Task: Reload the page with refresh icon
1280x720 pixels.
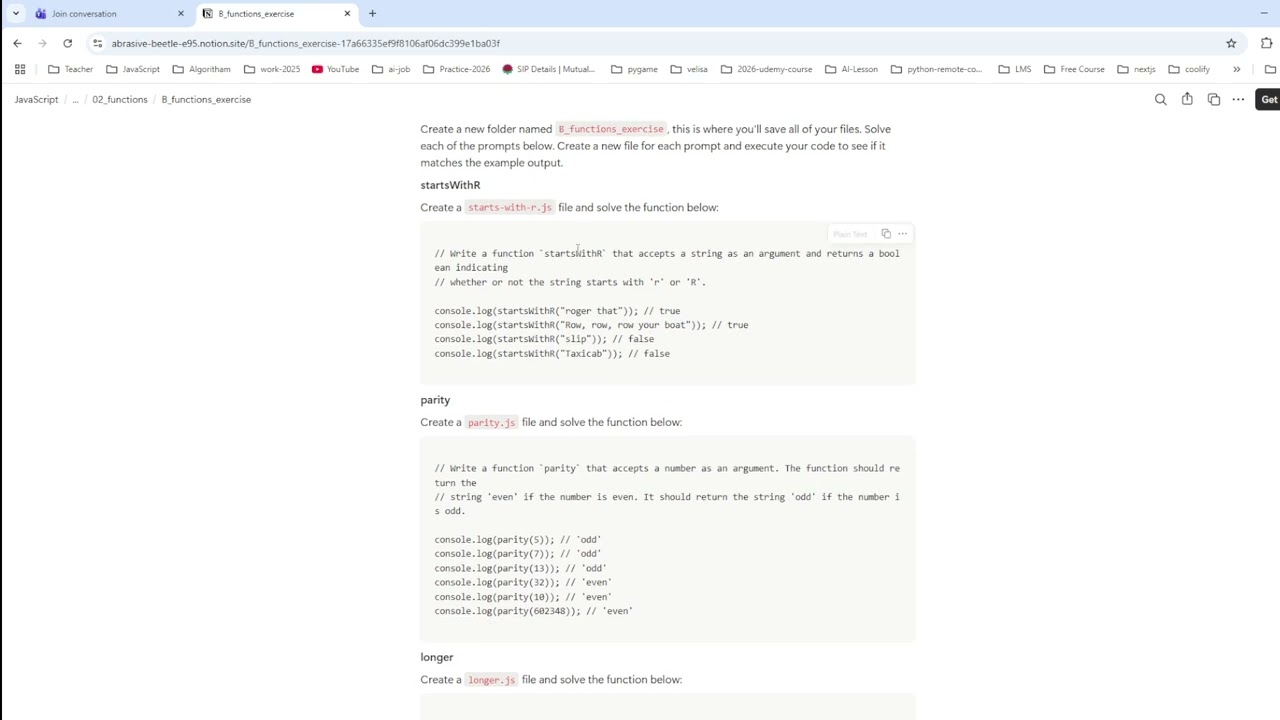Action: 67,43
